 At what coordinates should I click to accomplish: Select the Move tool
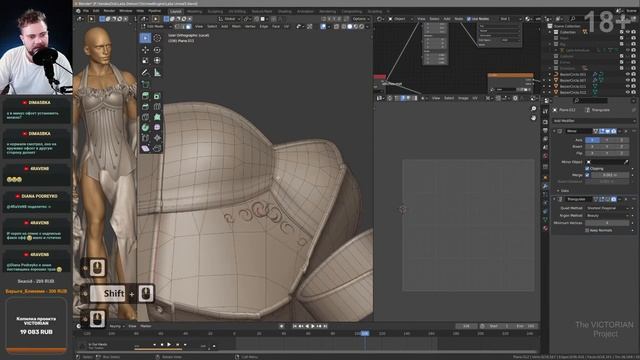(145, 49)
